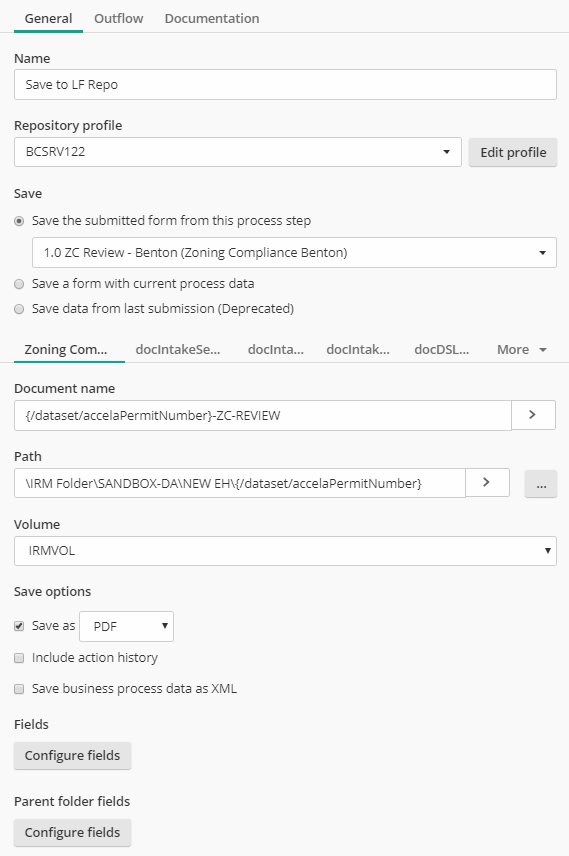Image resolution: width=569 pixels, height=856 pixels.
Task: Click the Edit profile button
Action: [x=513, y=152]
